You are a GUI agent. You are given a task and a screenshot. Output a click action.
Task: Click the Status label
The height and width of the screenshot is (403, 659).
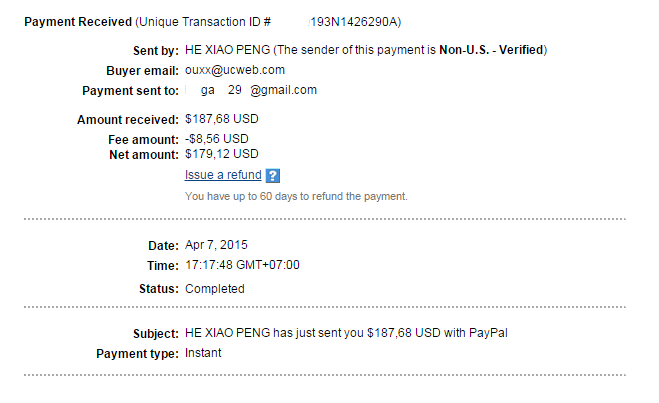(159, 289)
